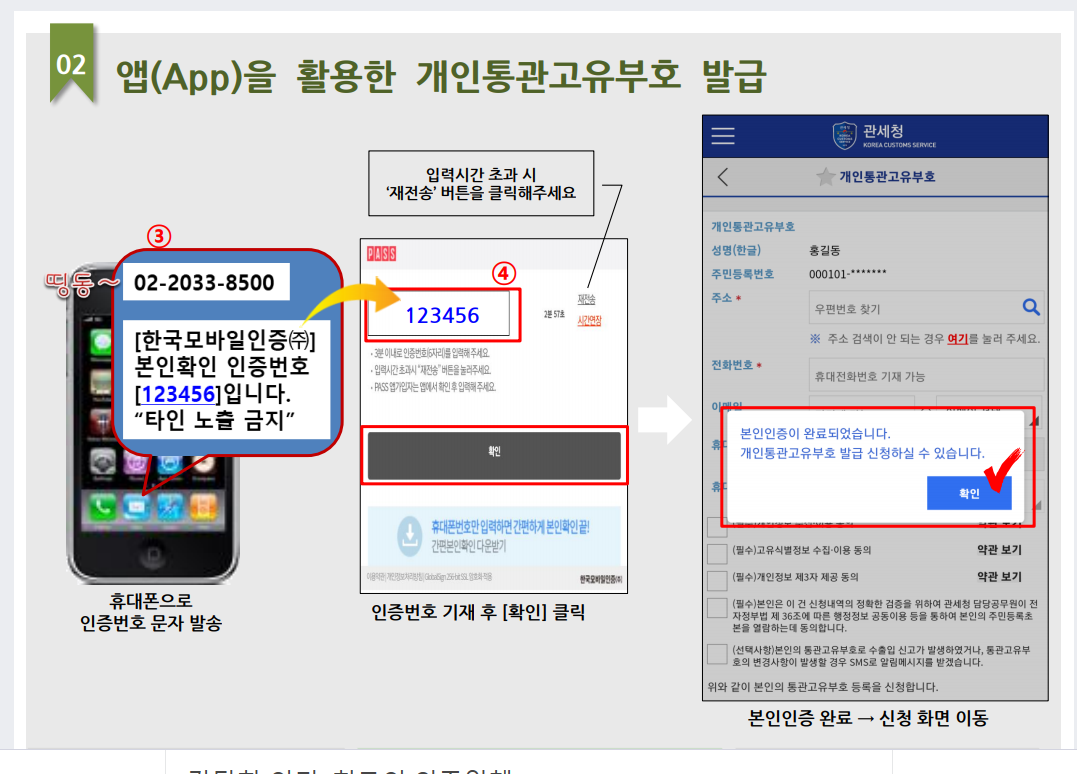Click the star favorite icon beside 개인통관고유부호 title
Viewport: 1077px width, 774px height.
tap(825, 175)
